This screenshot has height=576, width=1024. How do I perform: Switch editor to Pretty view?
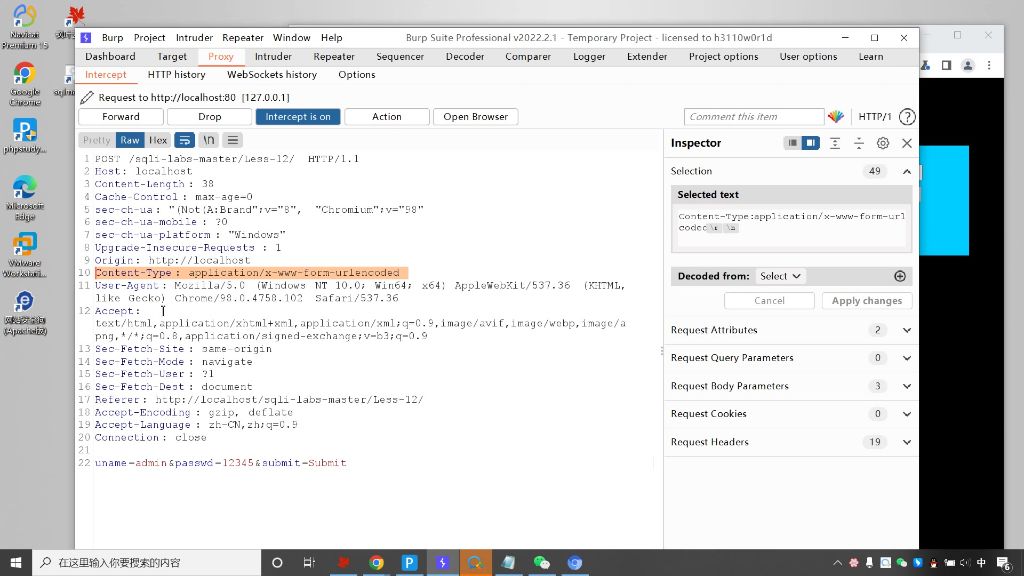click(x=97, y=140)
